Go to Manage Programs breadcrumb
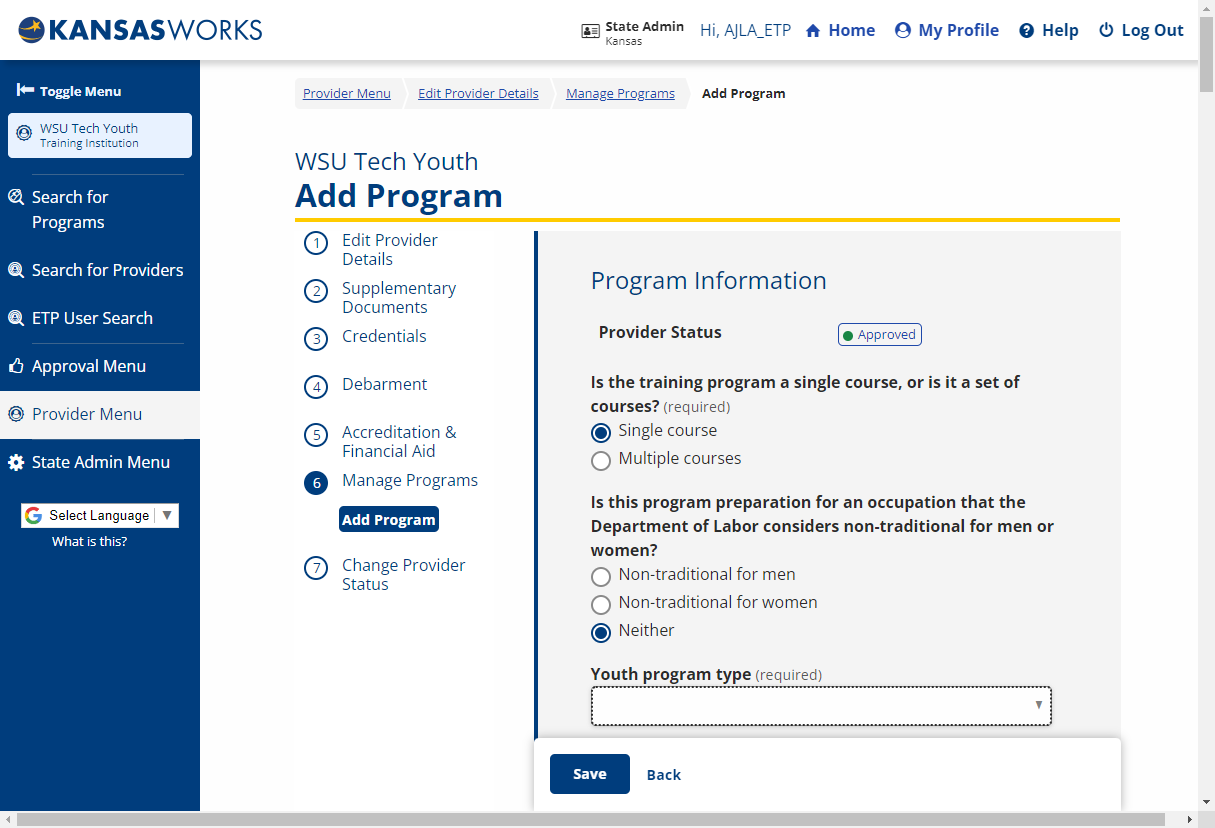Screen dimensions: 1215x828 coord(620,94)
